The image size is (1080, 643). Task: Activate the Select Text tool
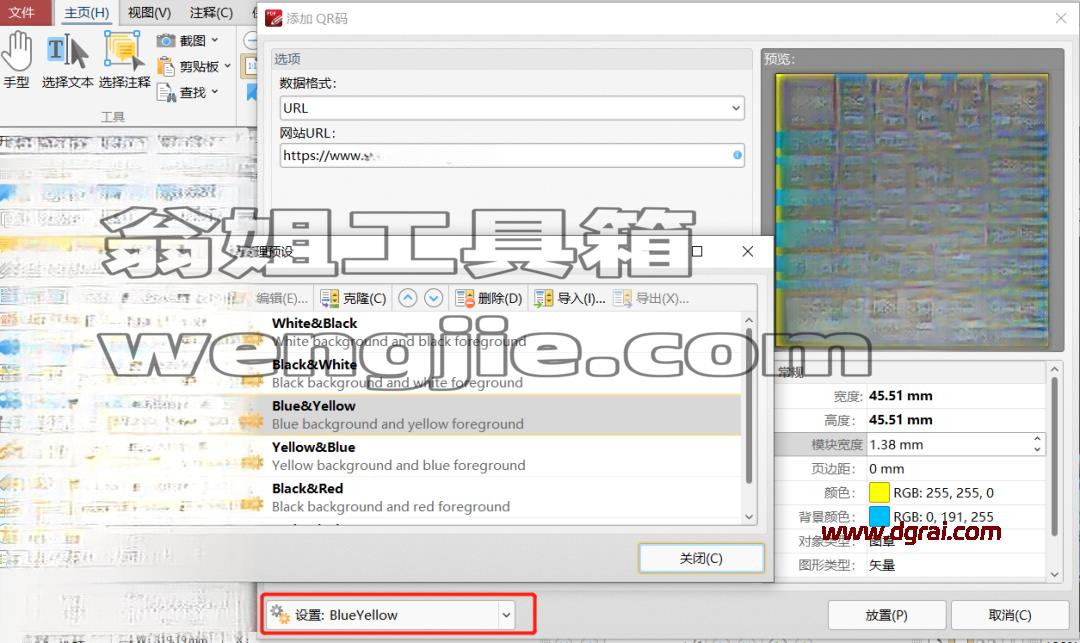tap(68, 61)
